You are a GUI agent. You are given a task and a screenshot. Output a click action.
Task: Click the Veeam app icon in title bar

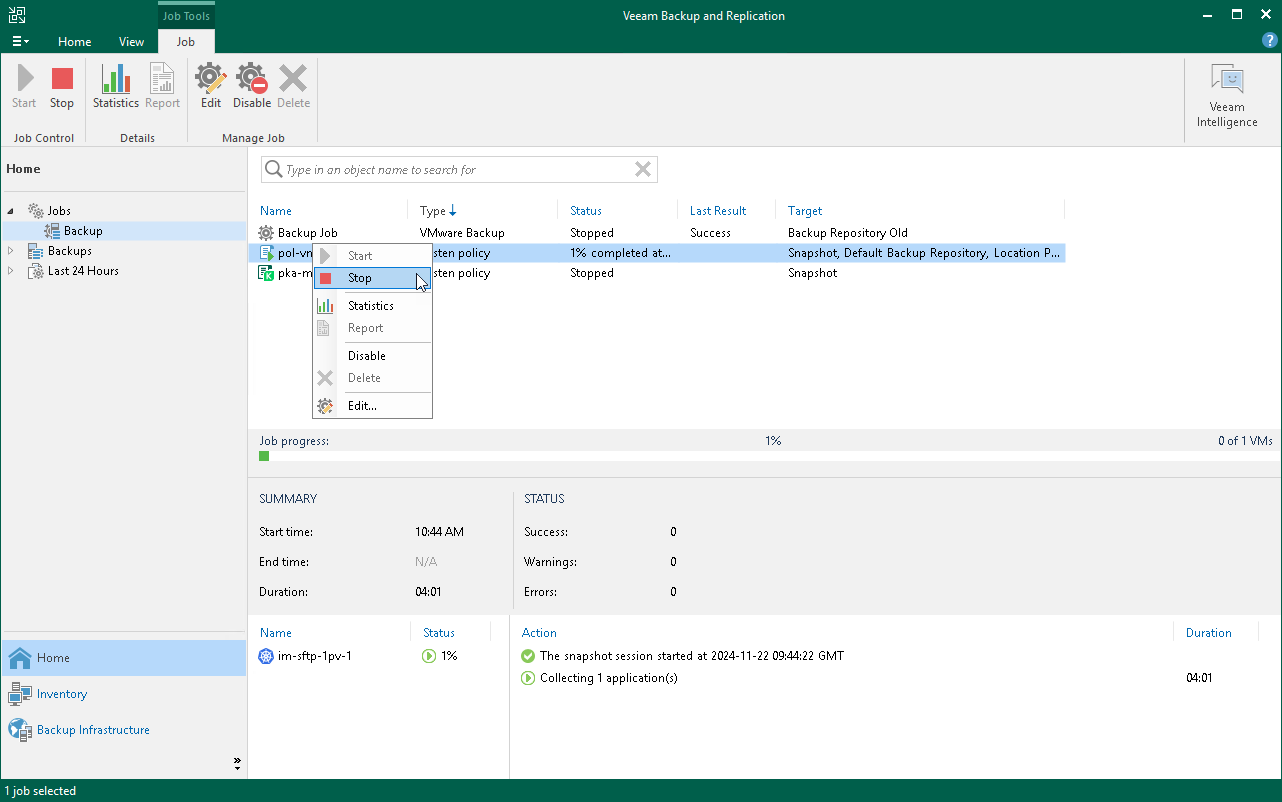tap(17, 15)
